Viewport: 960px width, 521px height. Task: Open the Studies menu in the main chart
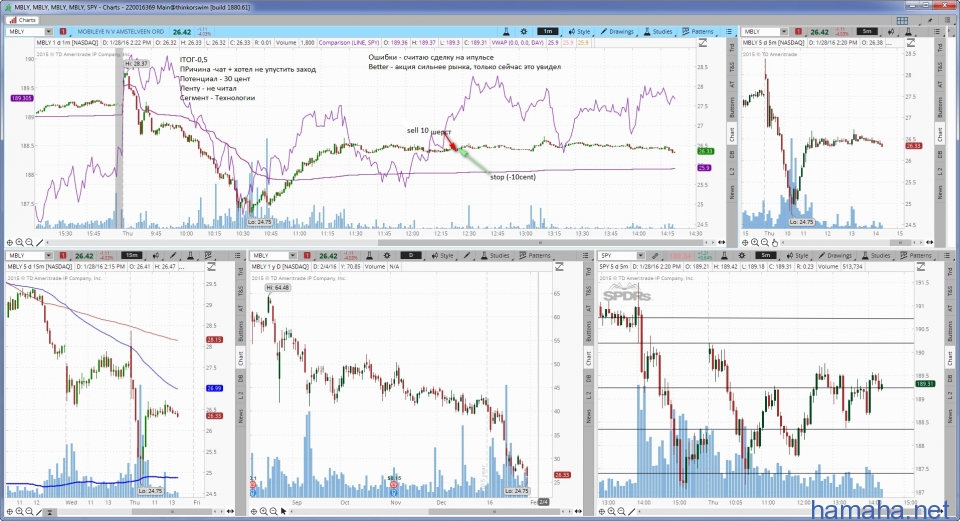(658, 31)
